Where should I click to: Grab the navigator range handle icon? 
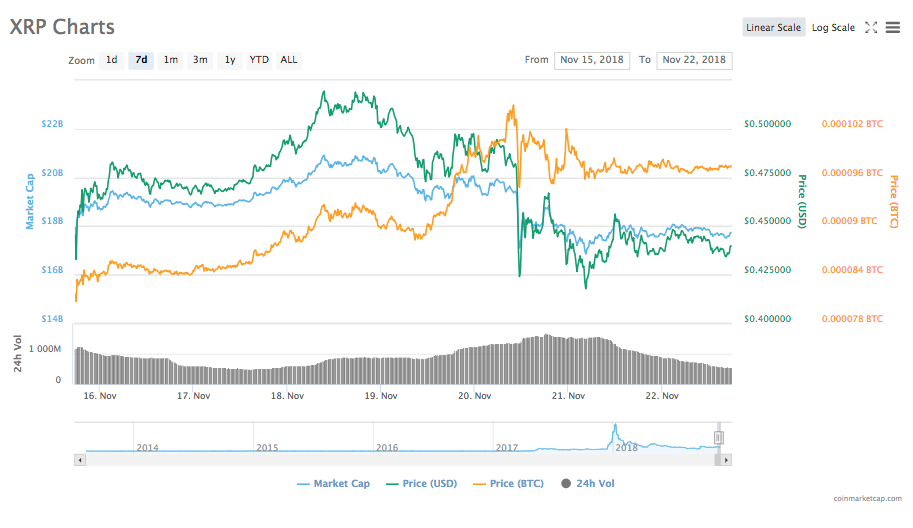tap(719, 437)
